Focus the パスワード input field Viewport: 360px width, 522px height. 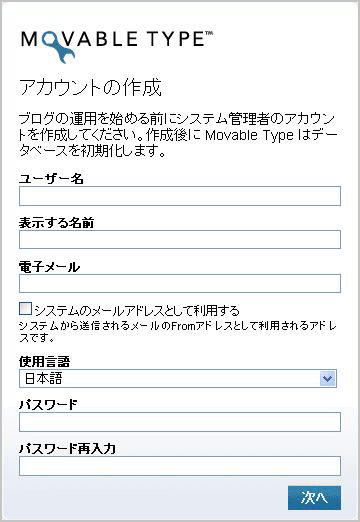tap(180, 422)
